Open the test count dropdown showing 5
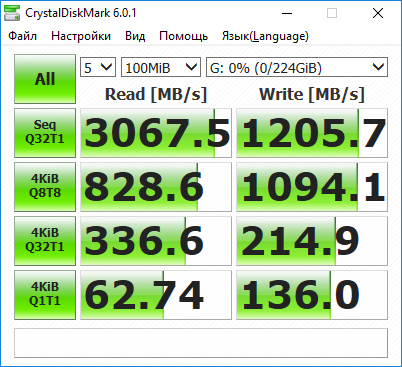The width and height of the screenshot is (402, 367). [x=98, y=67]
